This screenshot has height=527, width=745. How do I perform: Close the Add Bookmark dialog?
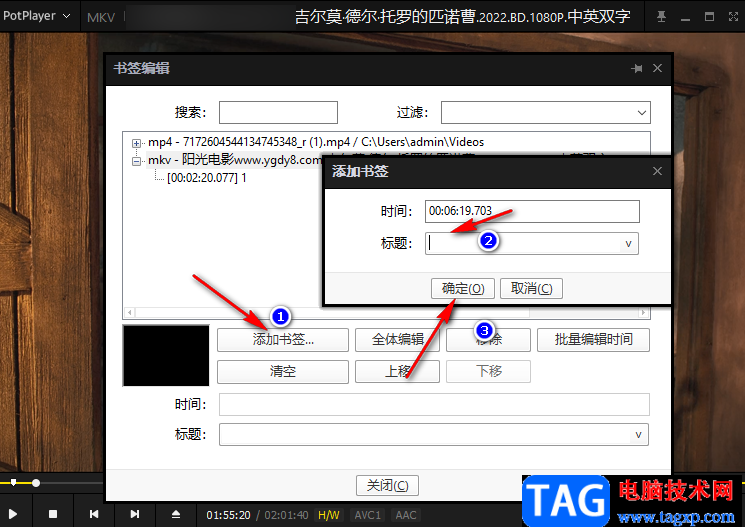click(657, 171)
